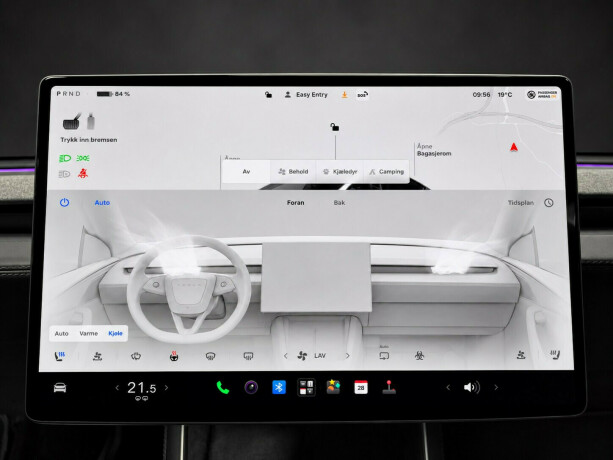Tap the passenger seat heater icon
Screen dimensions: 613x460
point(555,355)
